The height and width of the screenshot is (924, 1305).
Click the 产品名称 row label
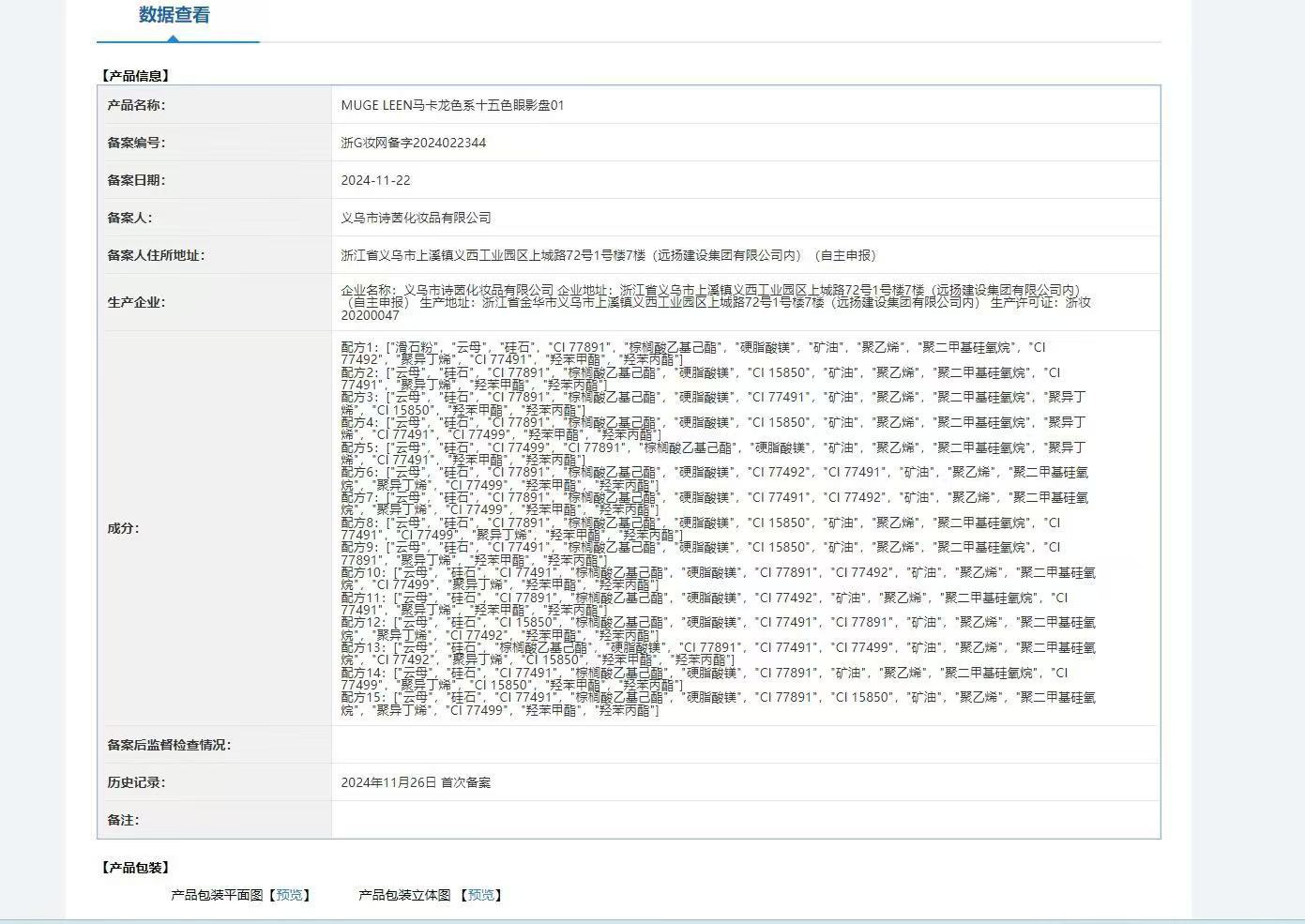[x=136, y=105]
